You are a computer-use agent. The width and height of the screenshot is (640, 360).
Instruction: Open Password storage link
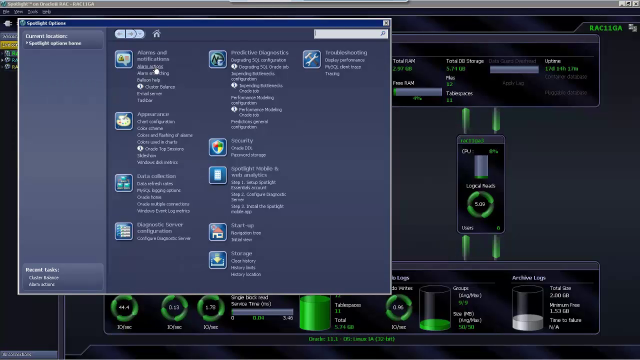click(x=248, y=155)
